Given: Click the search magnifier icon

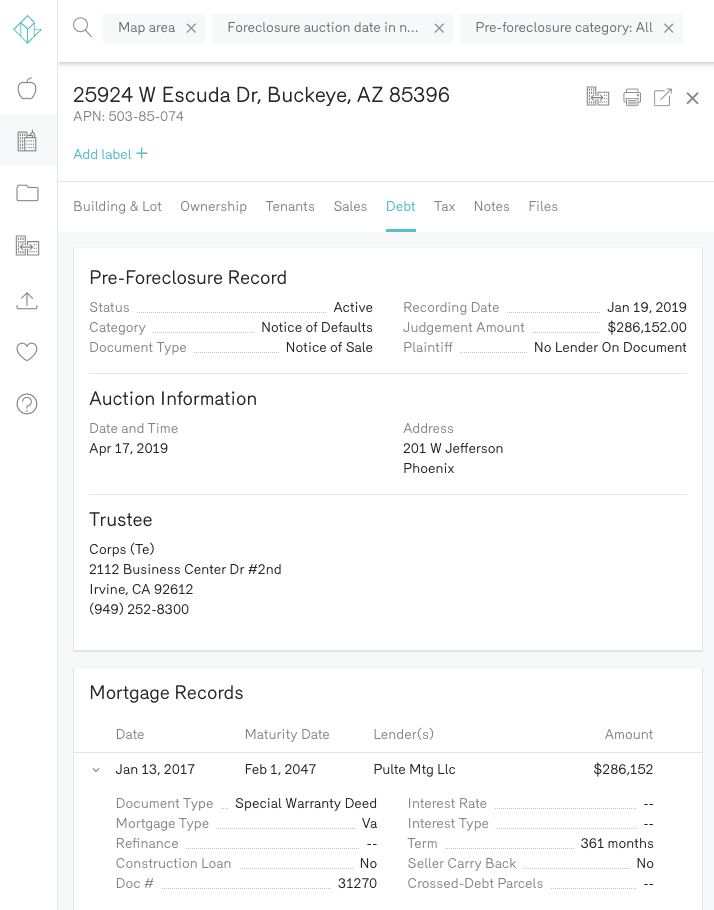Looking at the screenshot, I should tap(83, 28).
